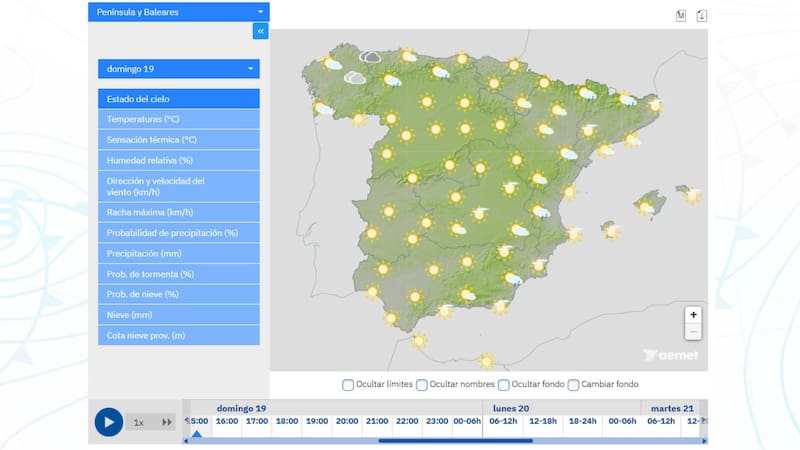Select lunes 20 06-12h slot
This screenshot has height=450, width=800.
coord(503,421)
